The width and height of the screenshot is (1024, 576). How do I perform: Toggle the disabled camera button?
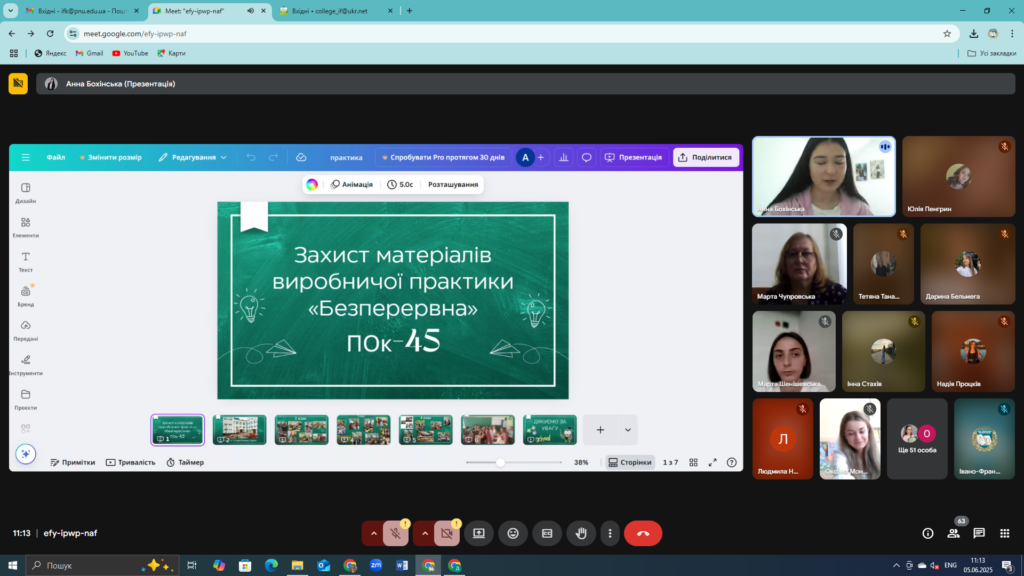pos(447,533)
